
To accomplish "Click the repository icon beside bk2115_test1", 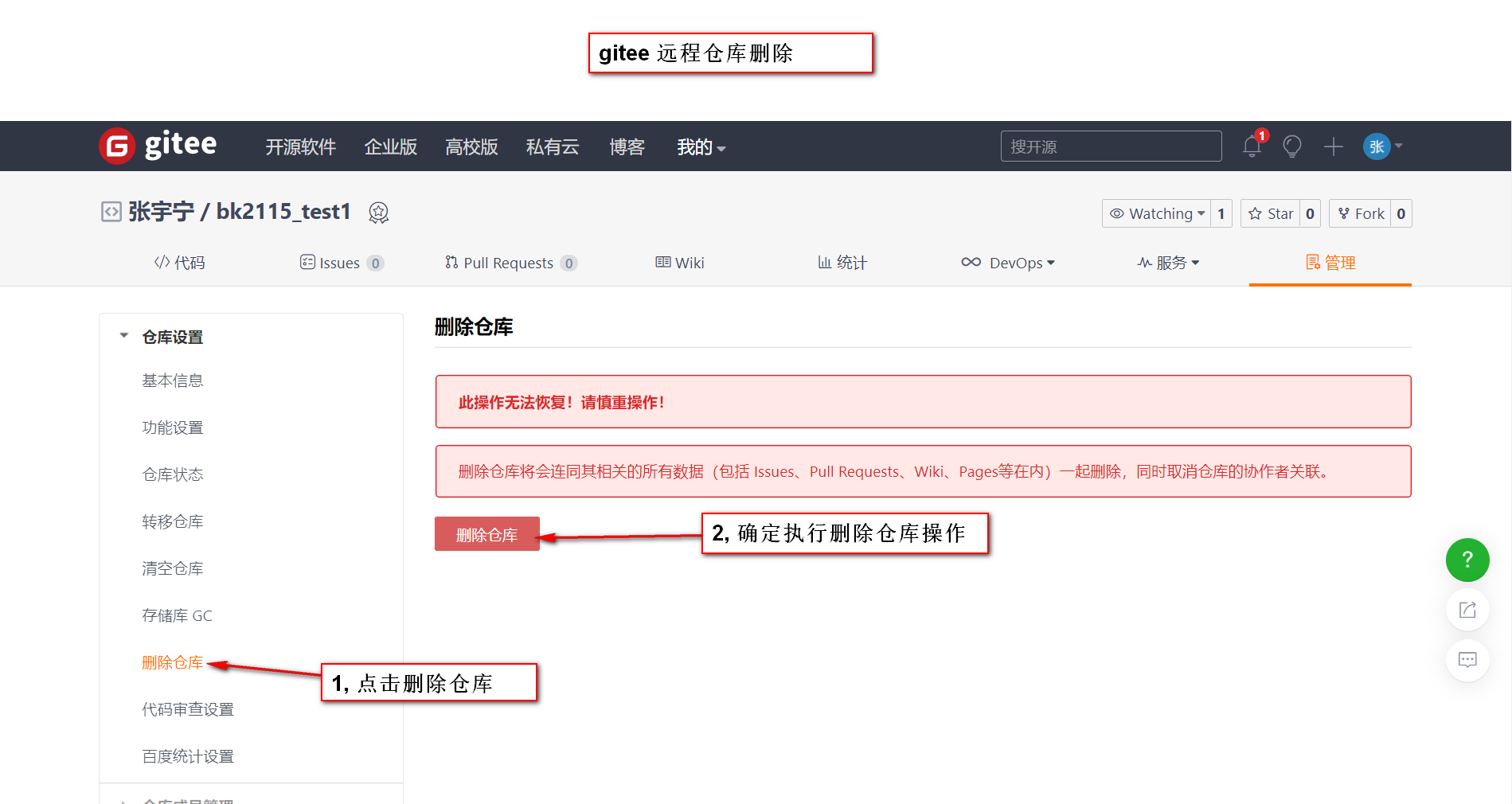I will 111,211.
